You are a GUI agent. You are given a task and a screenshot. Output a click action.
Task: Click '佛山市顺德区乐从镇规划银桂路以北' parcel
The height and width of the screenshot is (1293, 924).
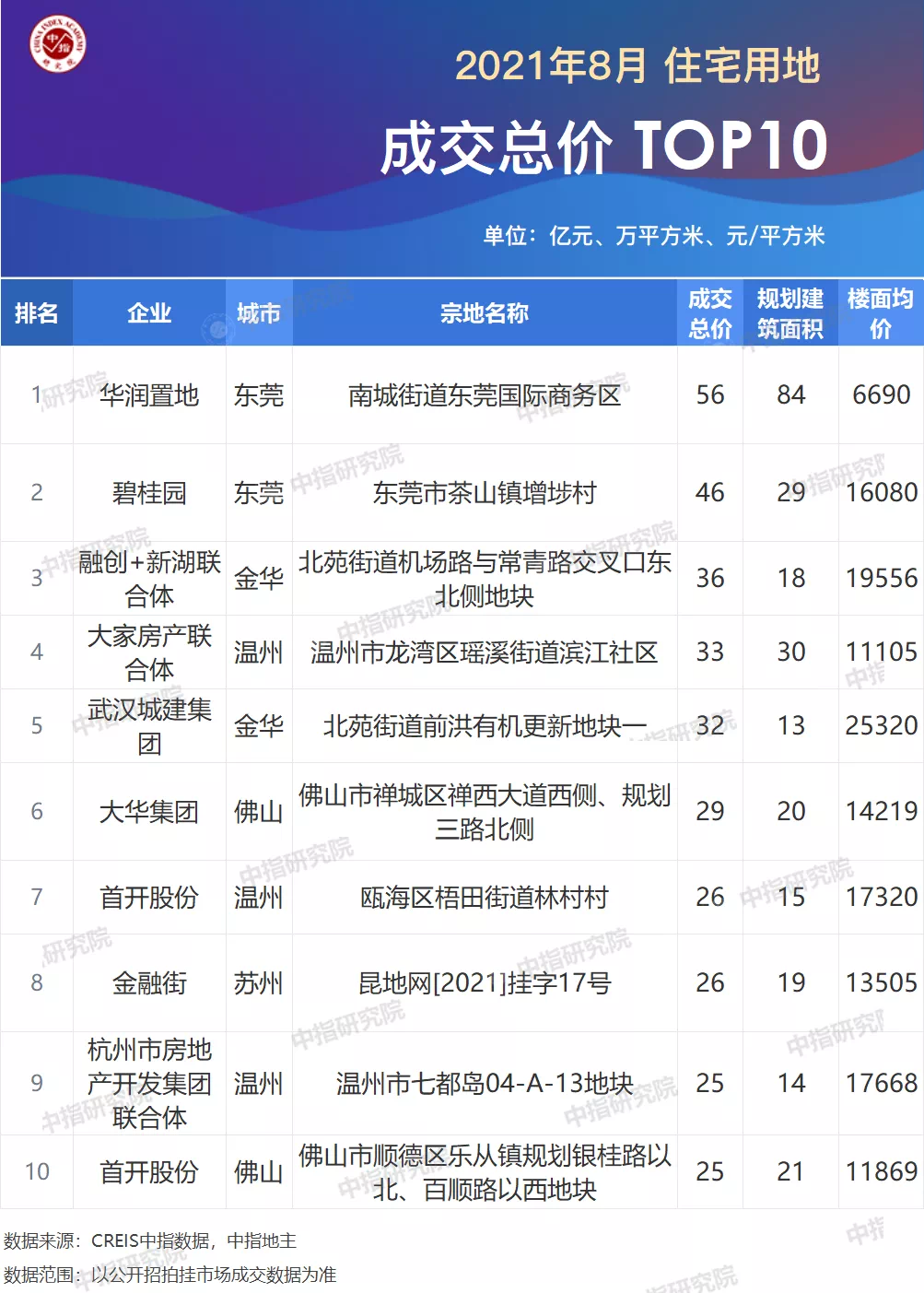[485, 1172]
